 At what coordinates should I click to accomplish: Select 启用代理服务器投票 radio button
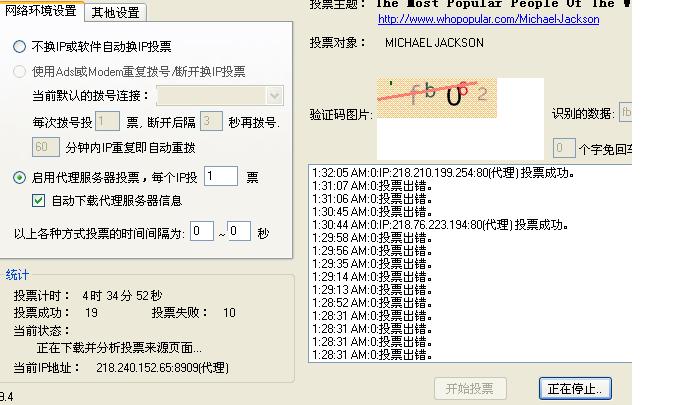point(20,178)
